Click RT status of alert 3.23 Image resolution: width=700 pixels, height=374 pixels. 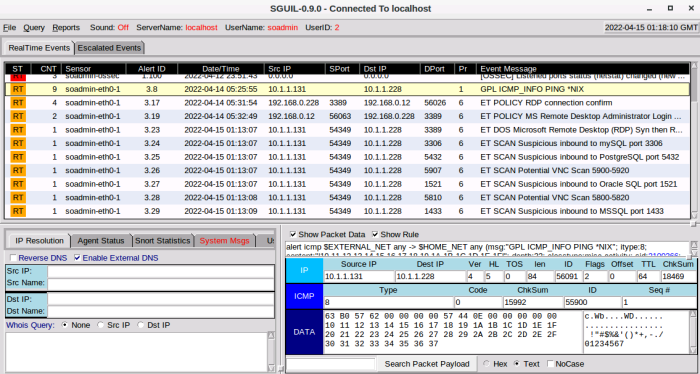tap(18, 130)
